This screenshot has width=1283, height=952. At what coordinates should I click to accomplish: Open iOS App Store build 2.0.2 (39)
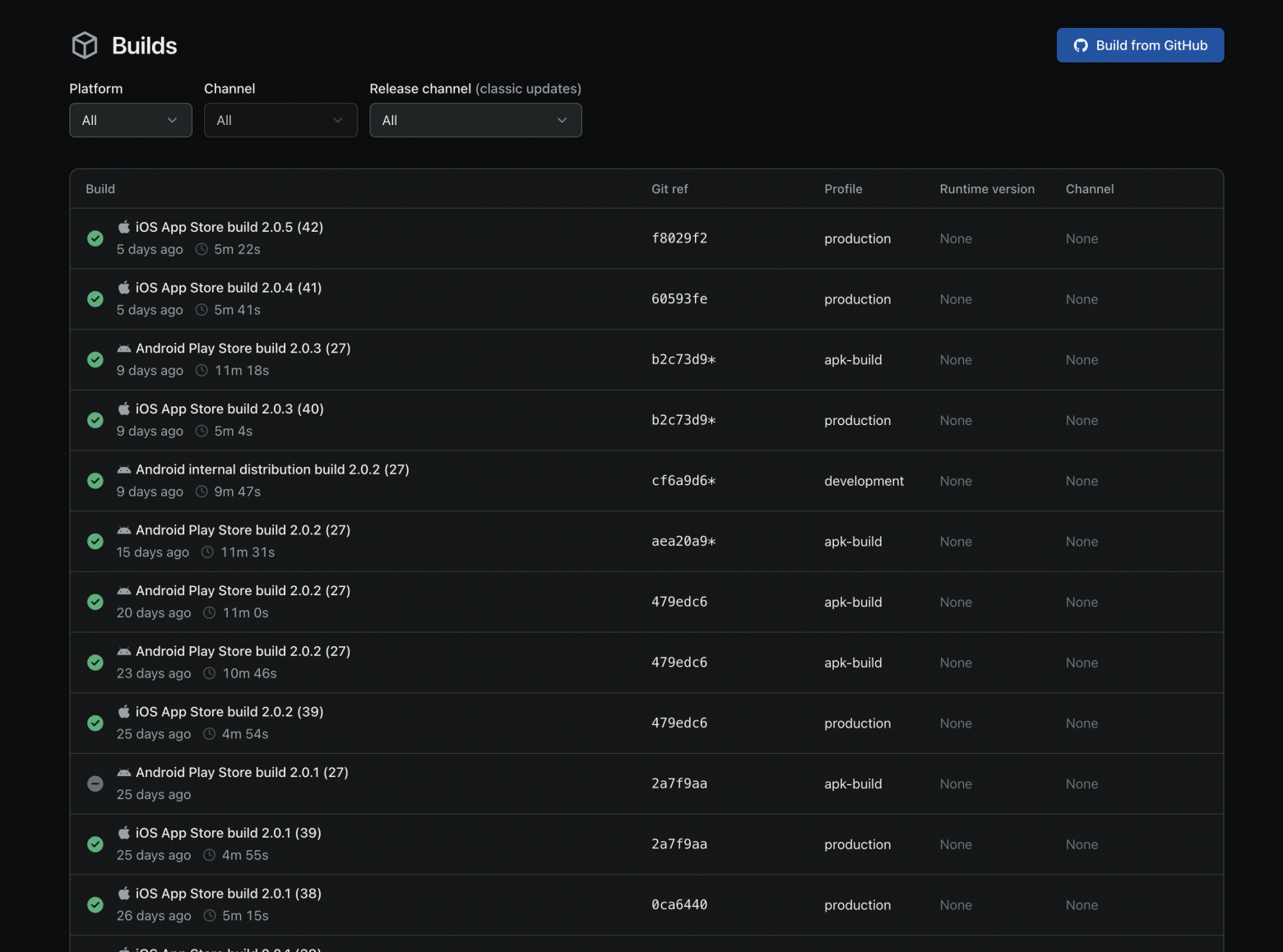(x=229, y=712)
